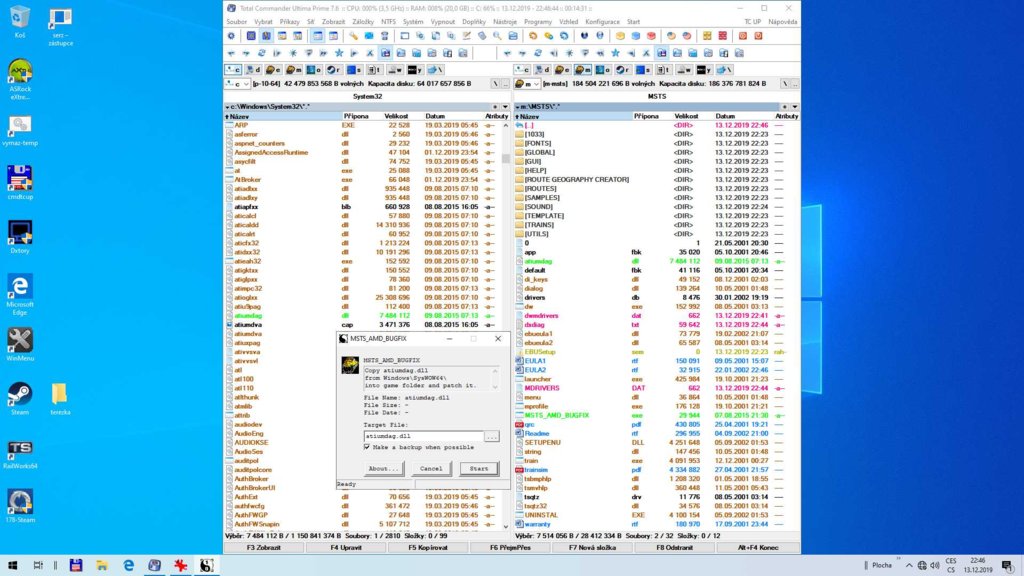Open the Soubor menu

point(236,21)
